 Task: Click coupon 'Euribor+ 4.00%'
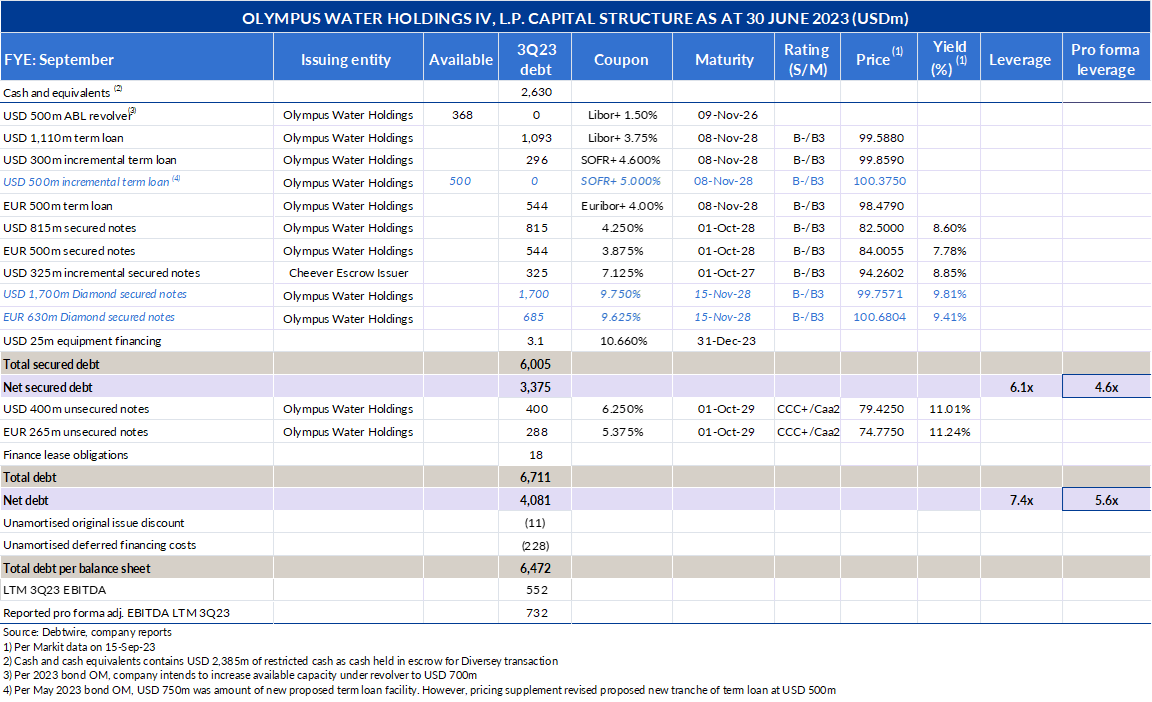622,206
